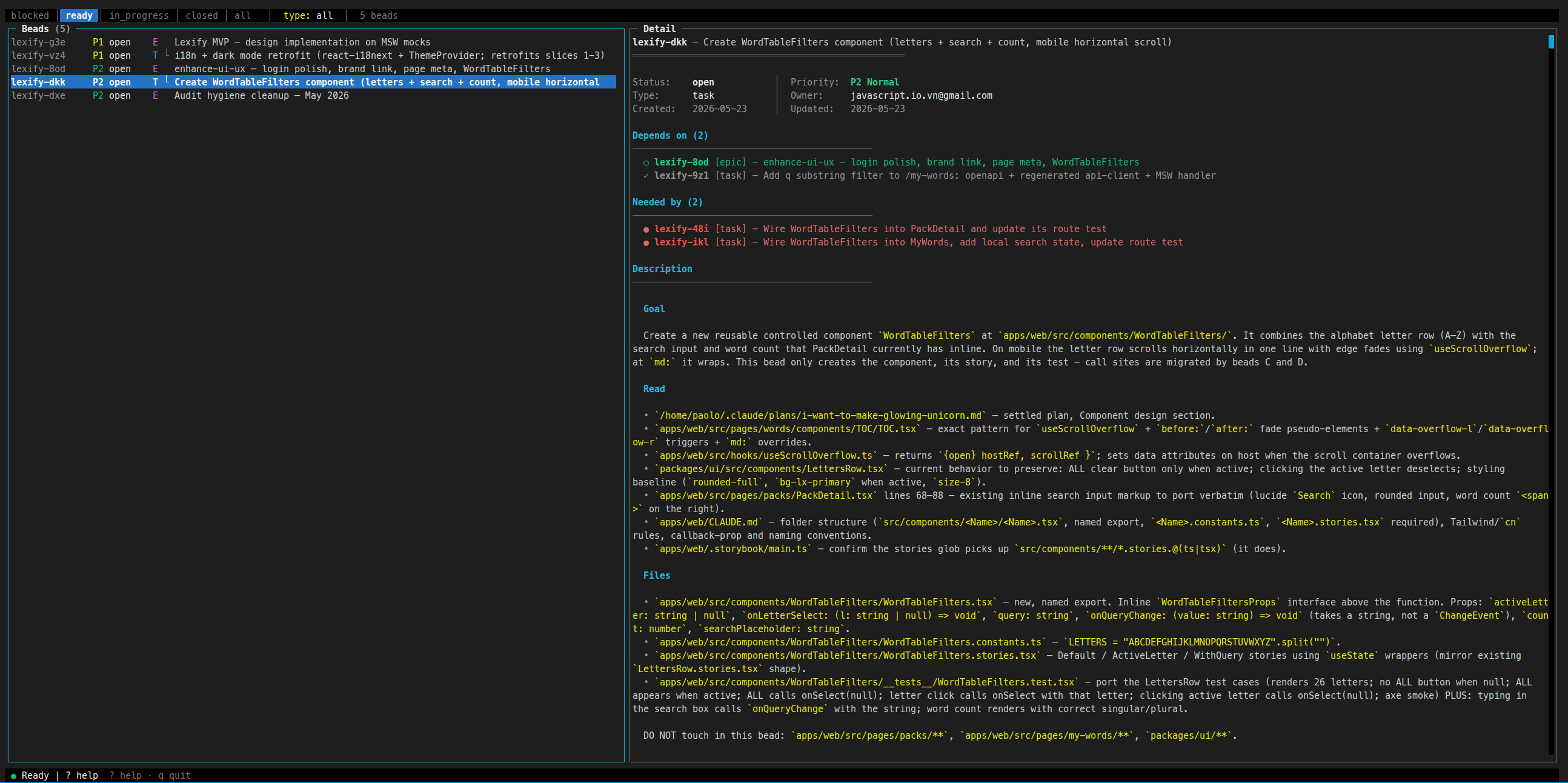Viewport: 1568px width, 783px height.
Task: Click the red dot beside lexify-48i
Action: 646,230
